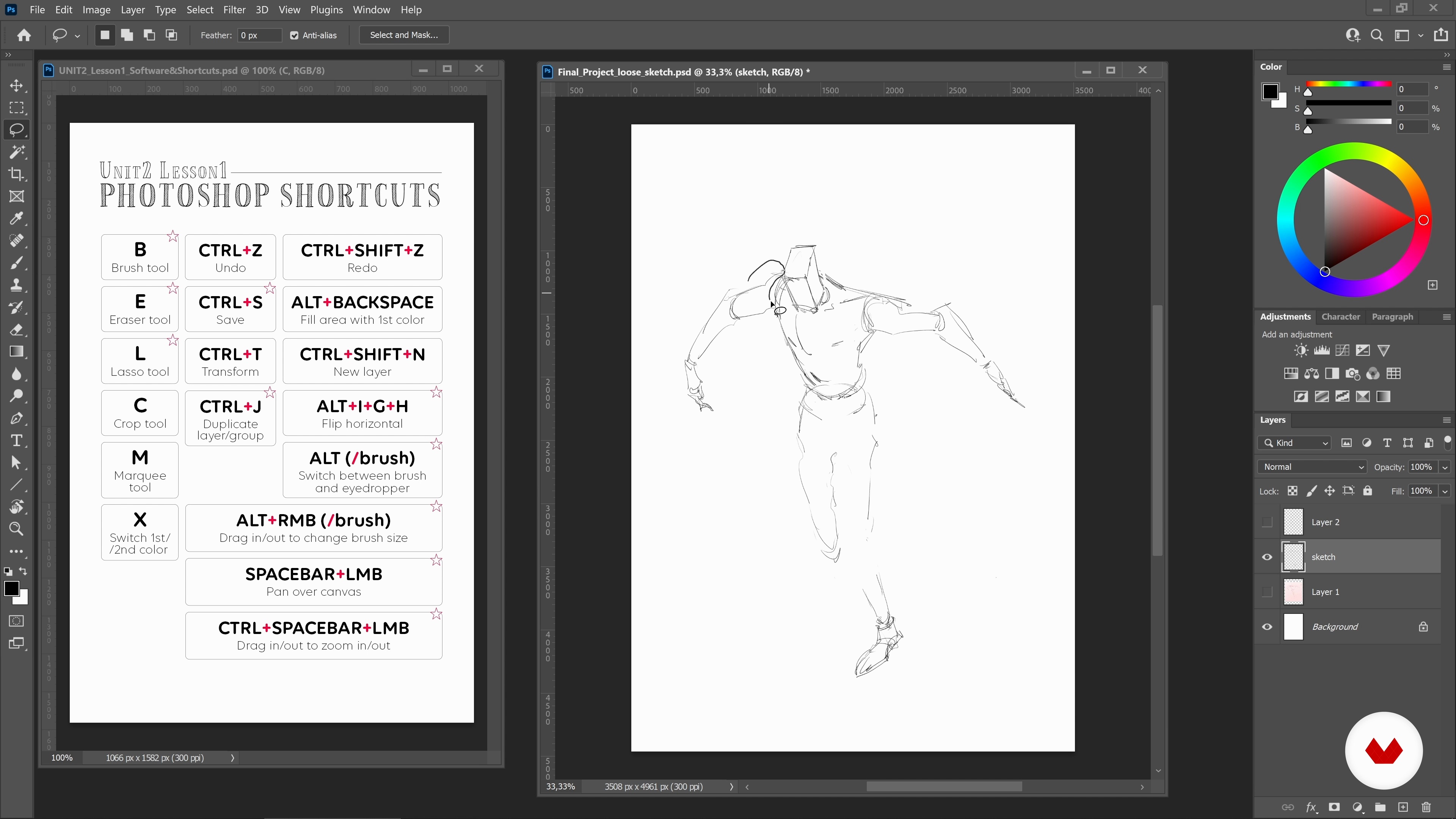Click the brightness slider in Color panel
This screenshot has width=1456, height=819.
coord(1348,121)
